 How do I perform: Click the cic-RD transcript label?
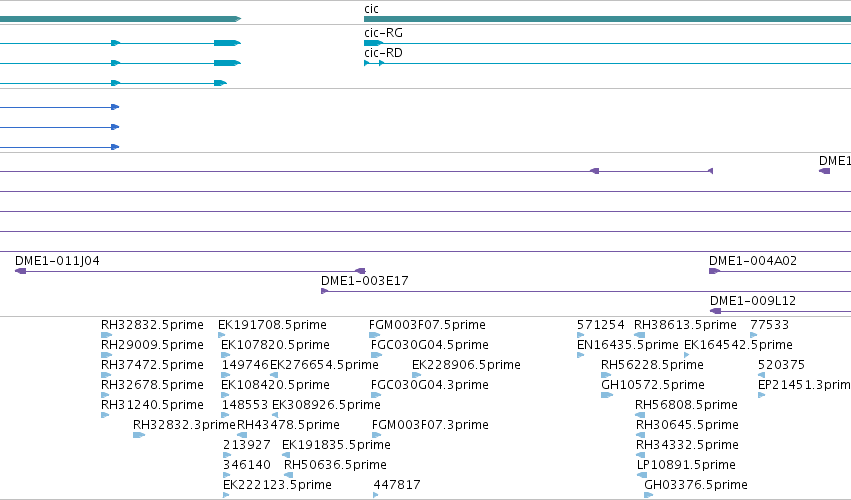pyautogui.click(x=383, y=53)
